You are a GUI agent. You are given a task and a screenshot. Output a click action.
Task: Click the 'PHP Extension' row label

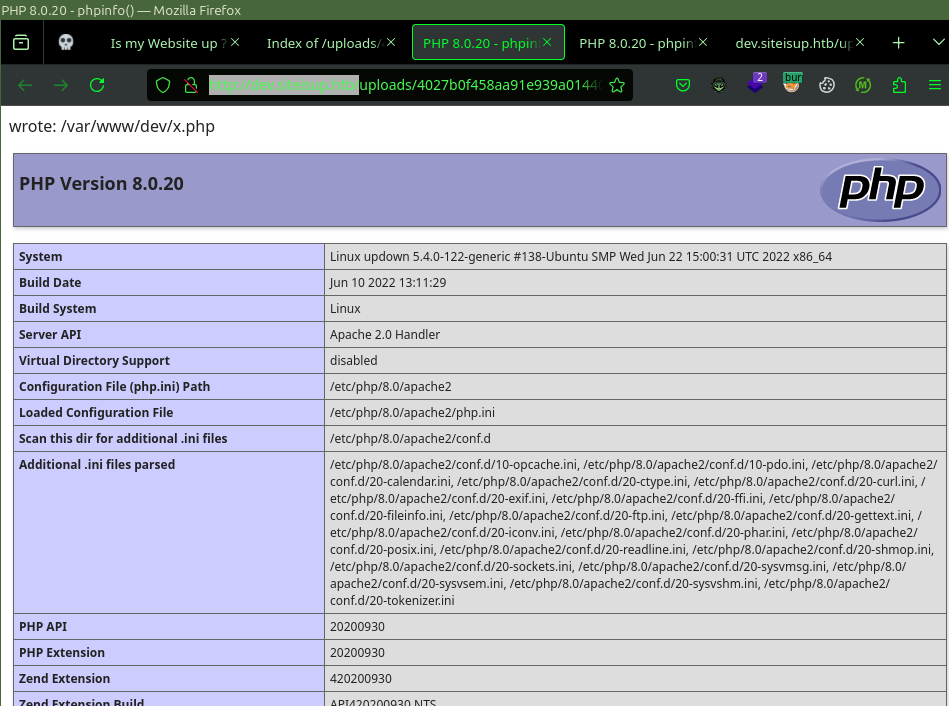click(x=62, y=653)
